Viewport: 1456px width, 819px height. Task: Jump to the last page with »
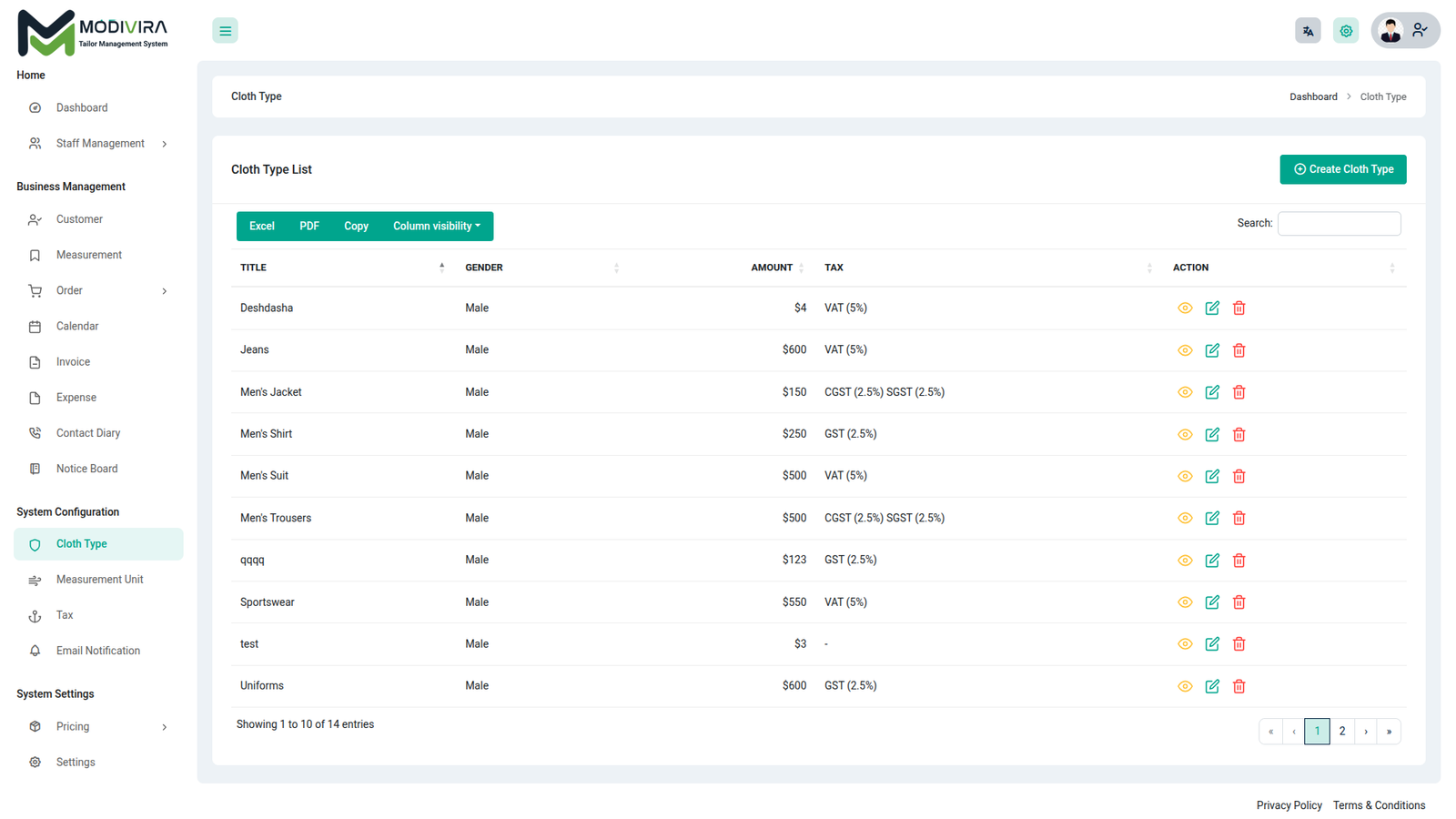tap(1389, 732)
